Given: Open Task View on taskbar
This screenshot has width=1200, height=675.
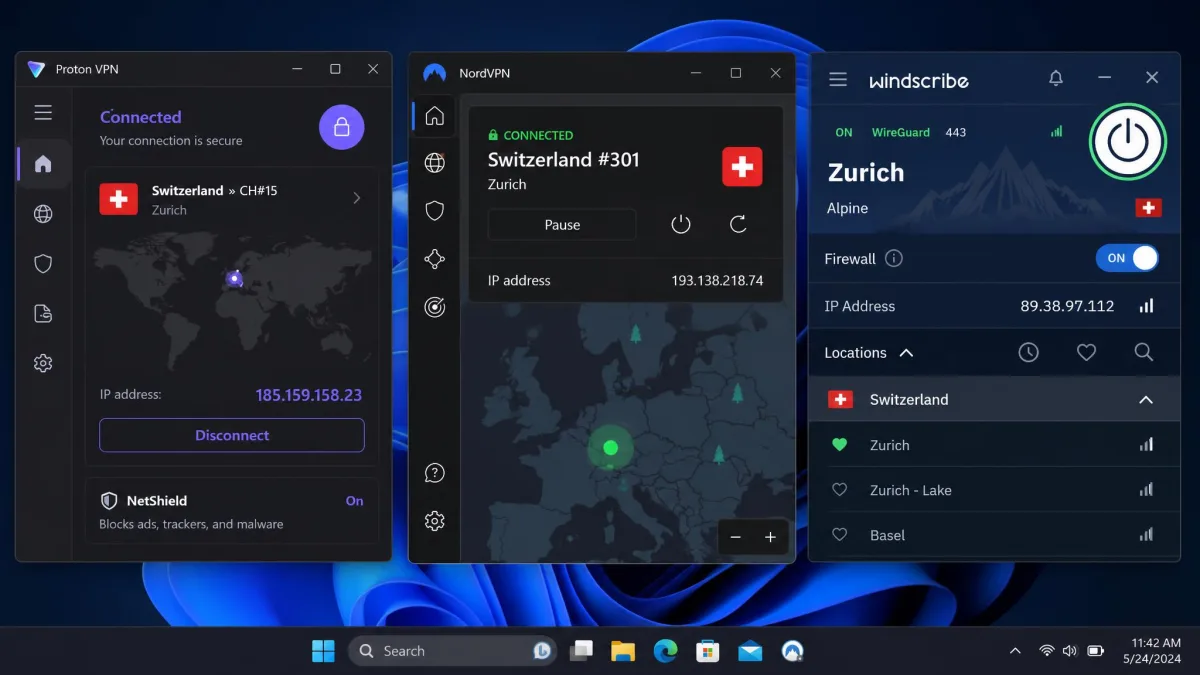Looking at the screenshot, I should tap(581, 651).
